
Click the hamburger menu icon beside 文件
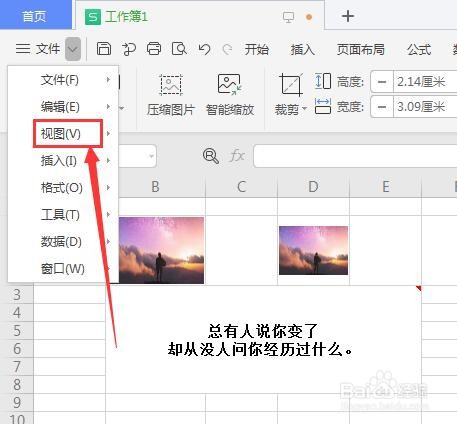23,49
